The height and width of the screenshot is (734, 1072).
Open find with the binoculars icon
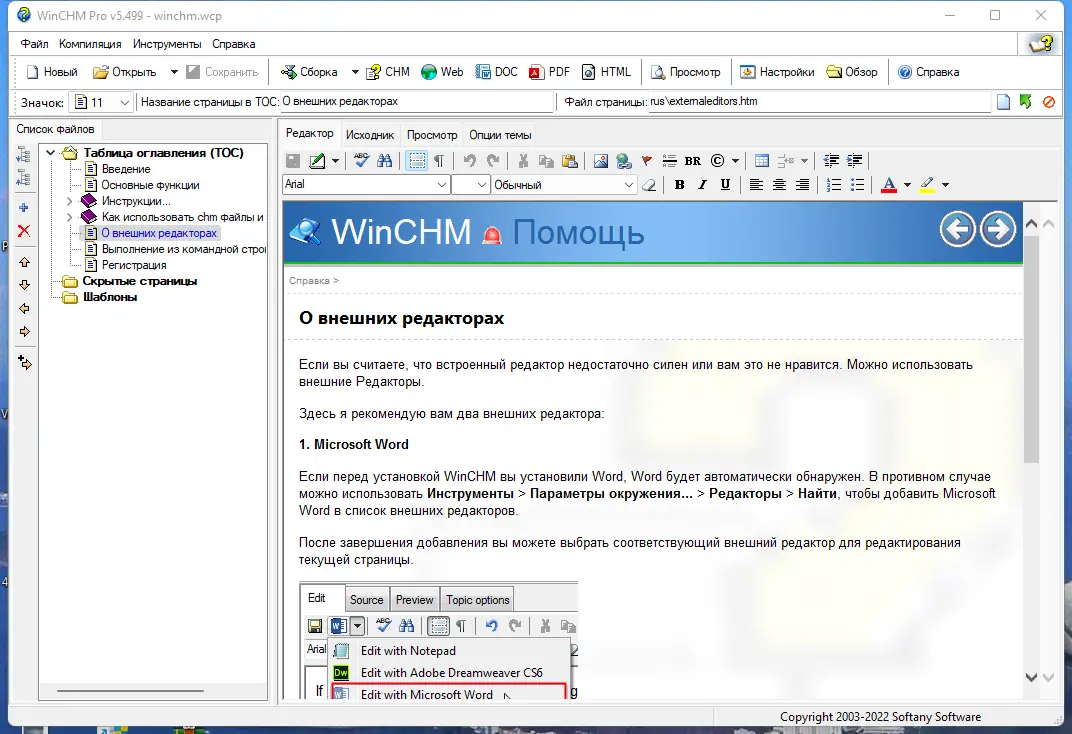coord(385,161)
